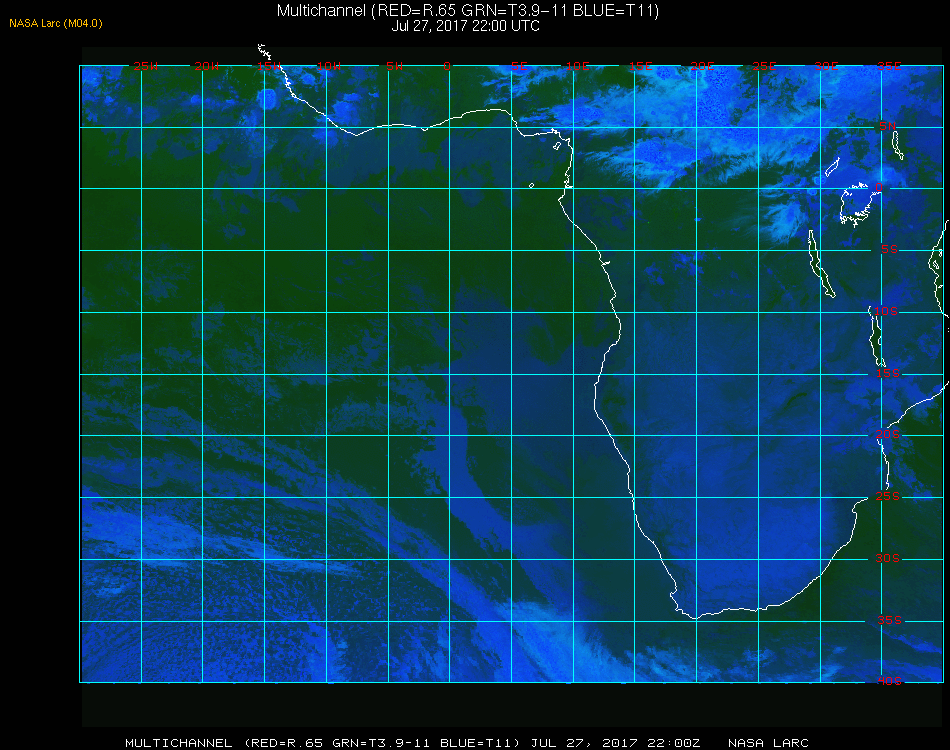
Task: Click the 30S latitude label
Action: tap(888, 558)
